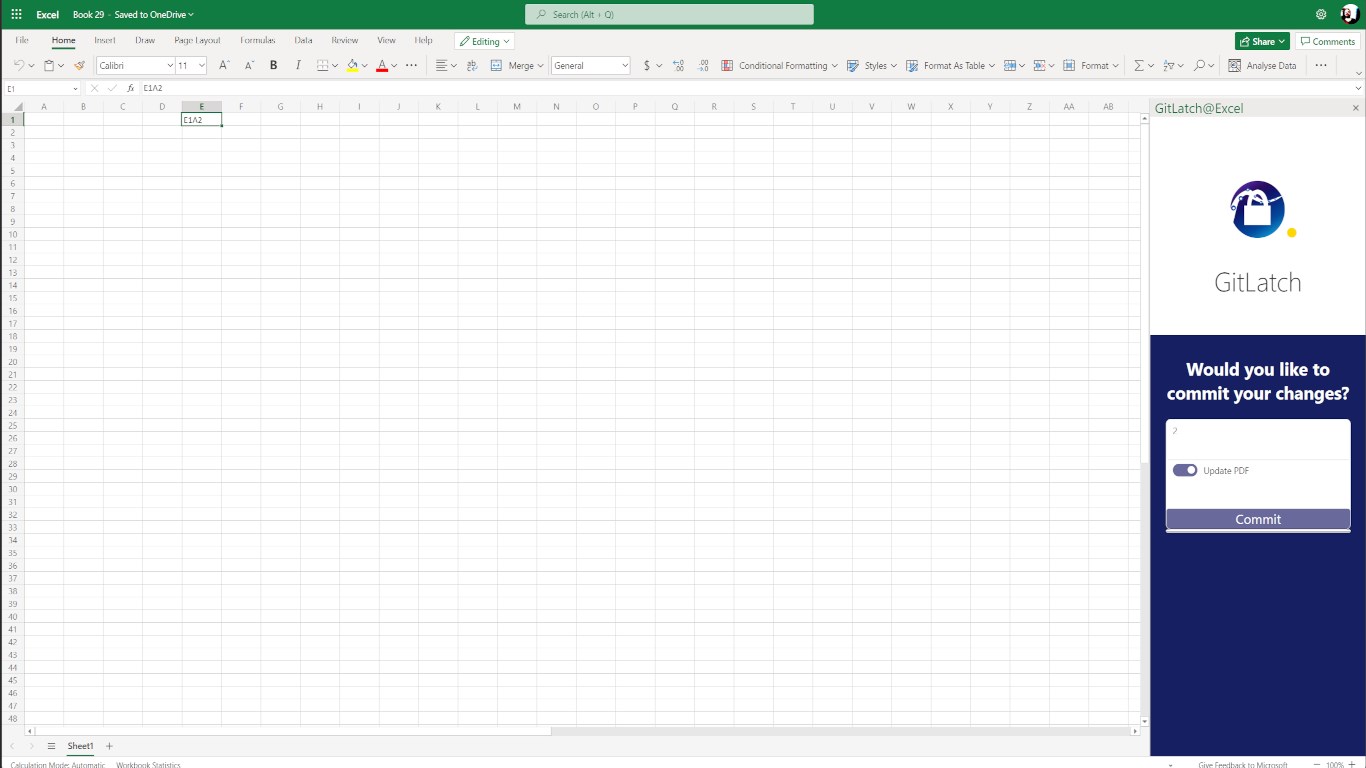Decrease font size with shrink-font icon

[249, 65]
